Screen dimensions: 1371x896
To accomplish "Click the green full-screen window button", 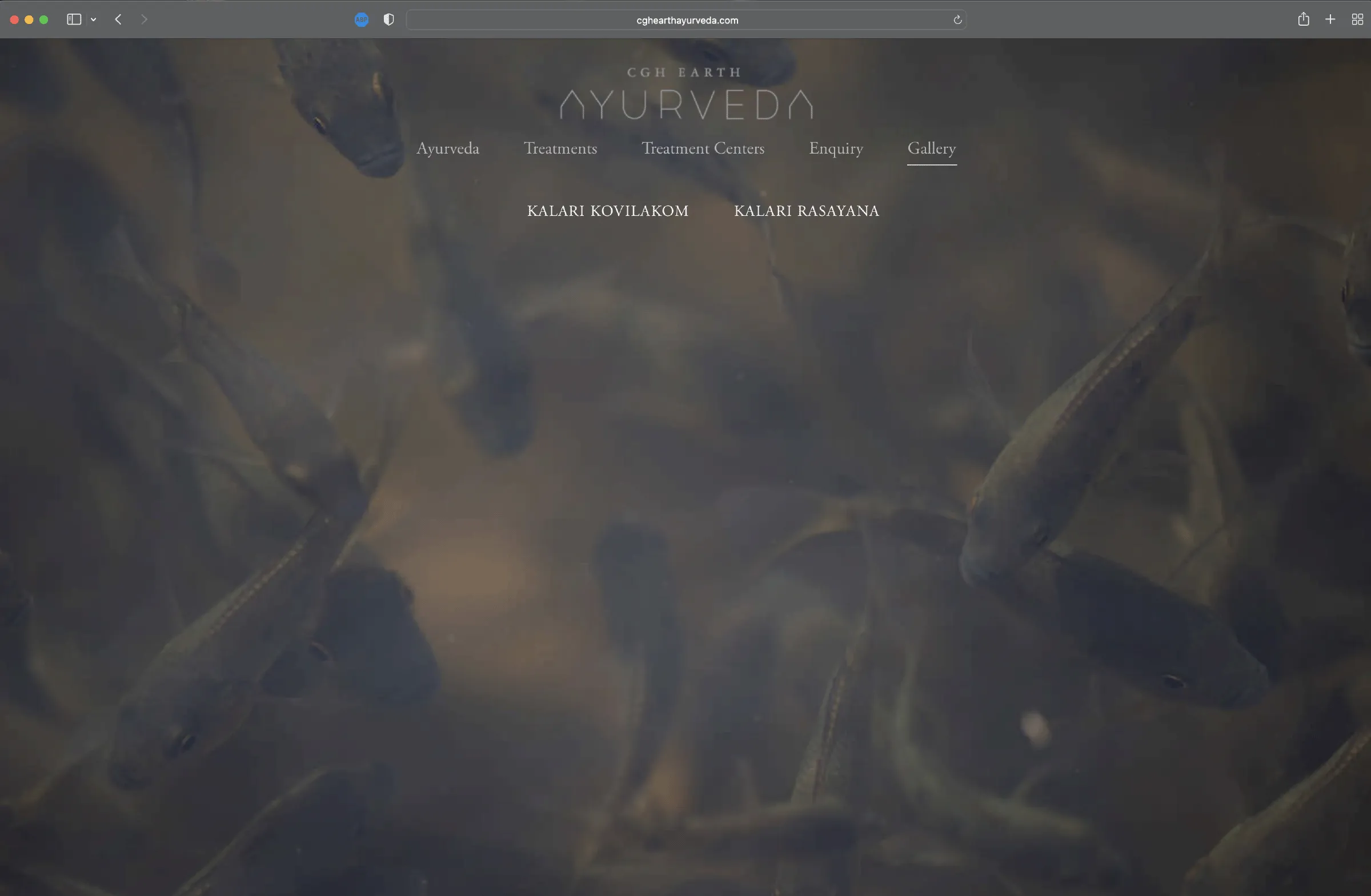I will pyautogui.click(x=44, y=19).
